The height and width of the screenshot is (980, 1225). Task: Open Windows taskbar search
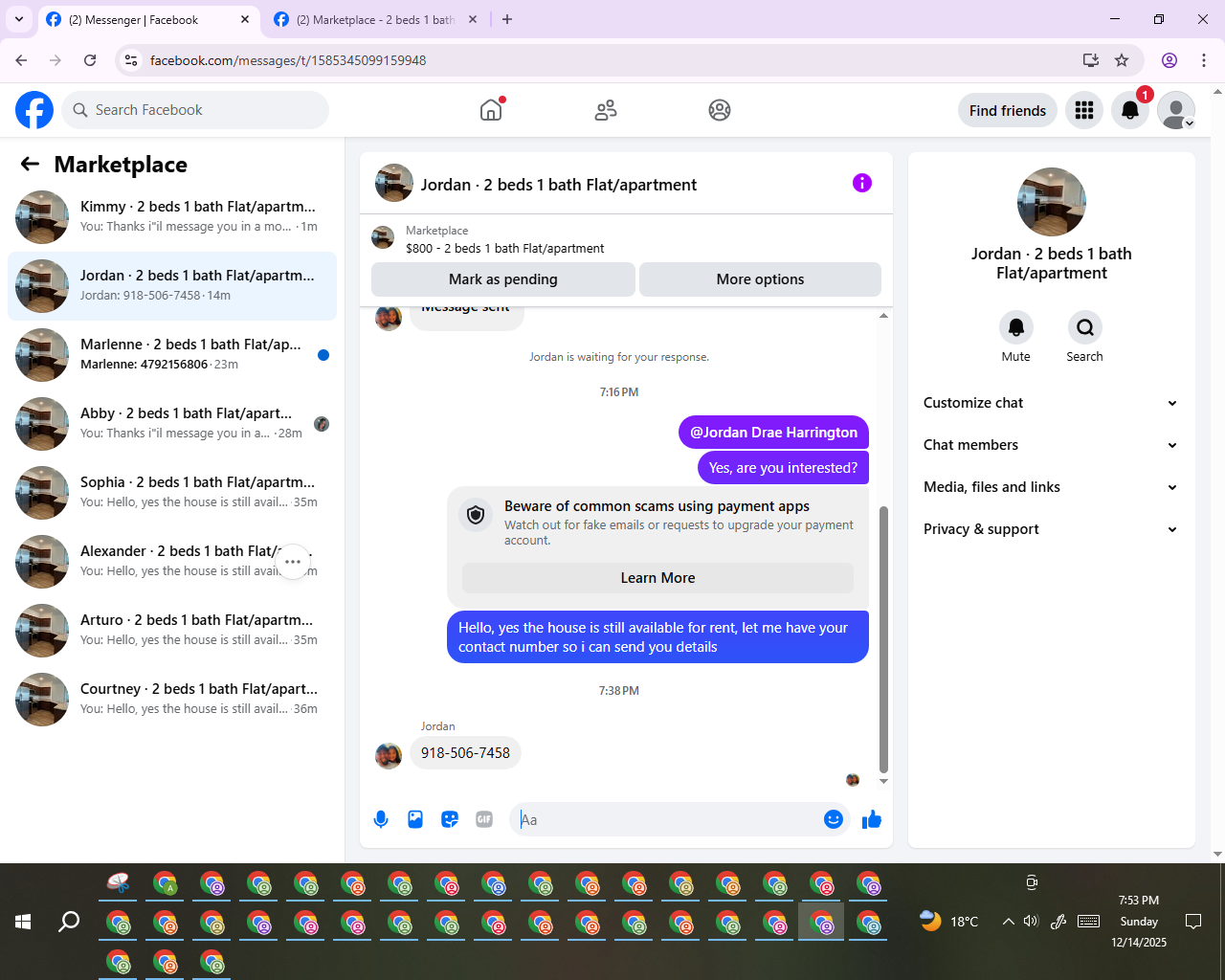pos(69,922)
